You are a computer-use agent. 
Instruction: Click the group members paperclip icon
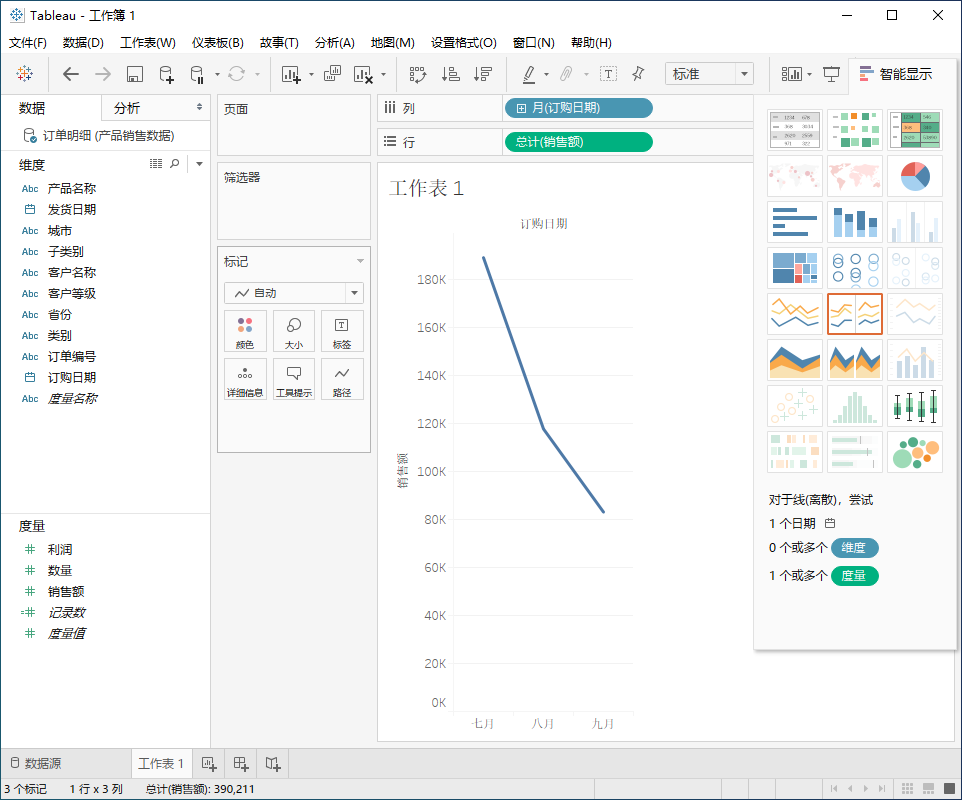(566, 74)
